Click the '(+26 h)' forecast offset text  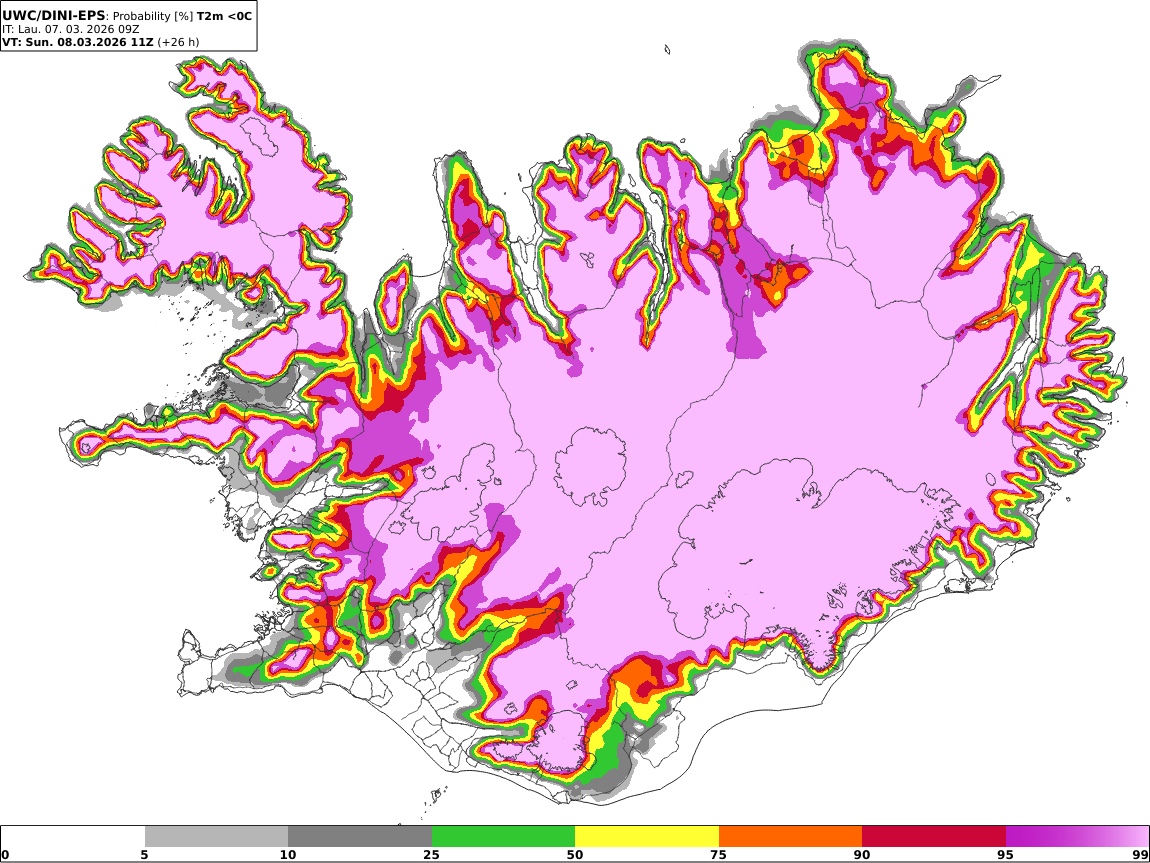(x=178, y=42)
